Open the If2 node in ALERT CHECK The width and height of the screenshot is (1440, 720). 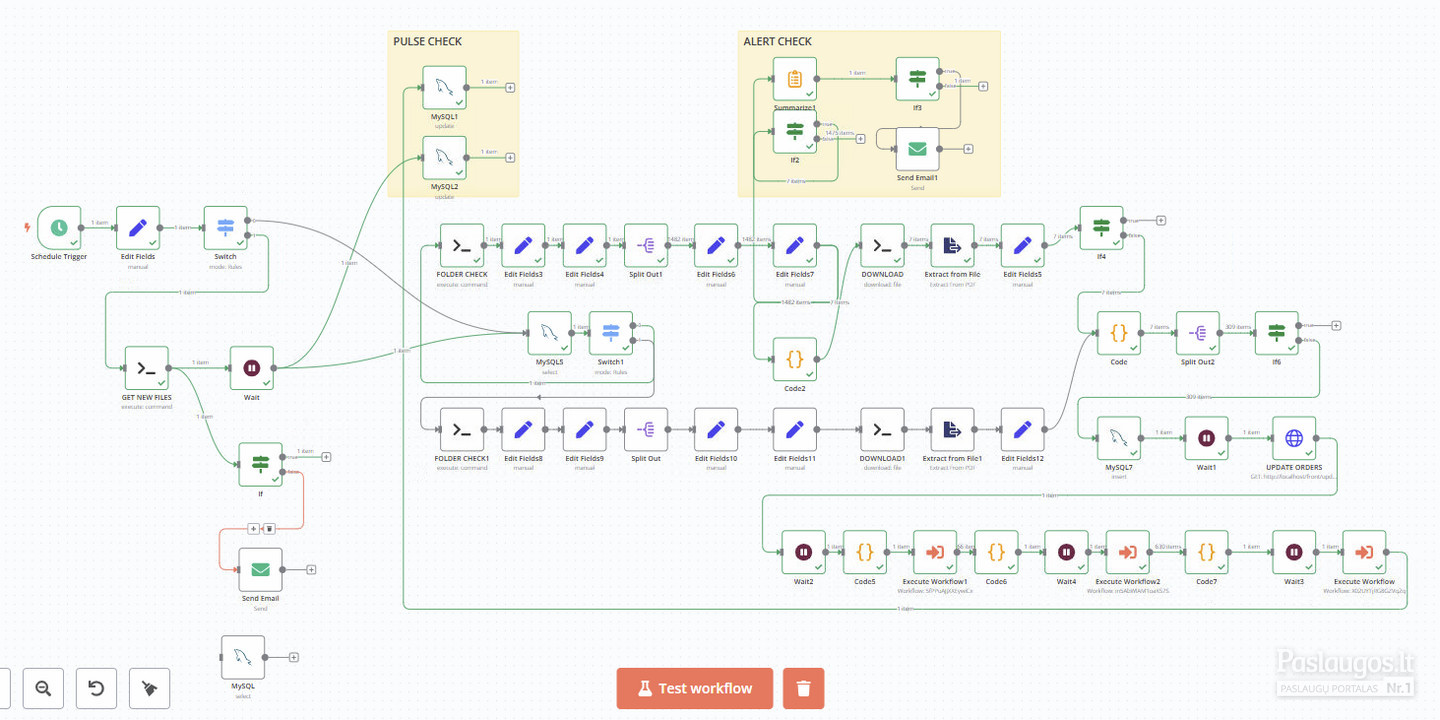tap(794, 132)
